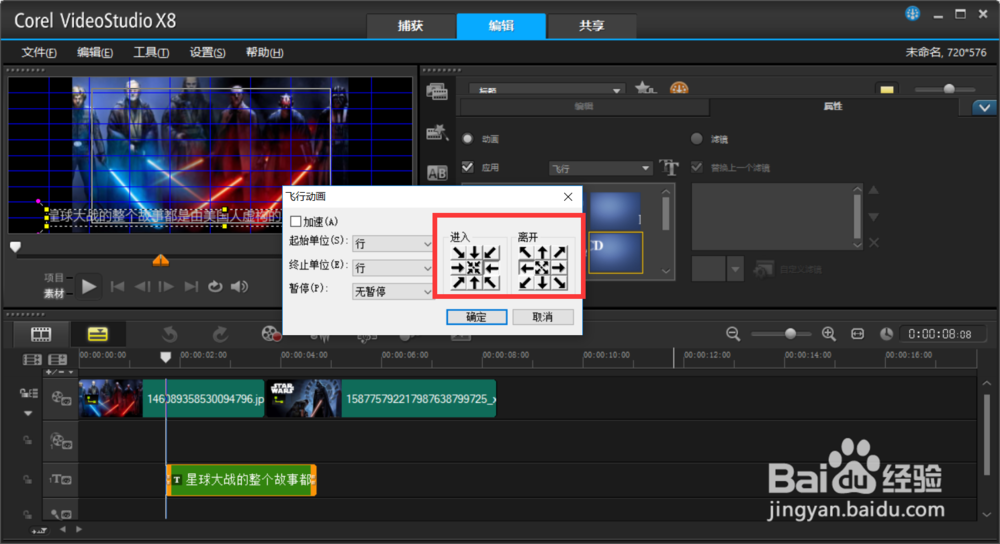The image size is (1000, 544).
Task: Select the enter-from-bottom-right arrow under 进入
Action: 490,283
